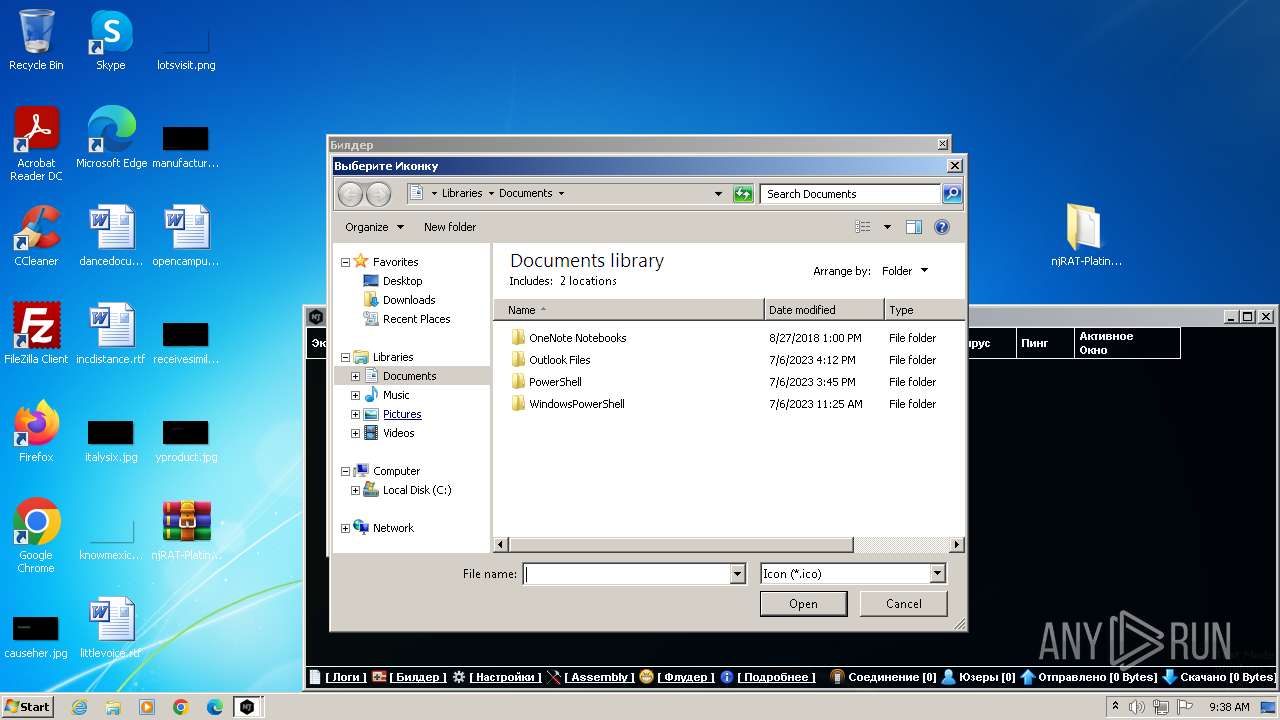
Task: Select the Outlook Files folder
Action: click(x=560, y=360)
